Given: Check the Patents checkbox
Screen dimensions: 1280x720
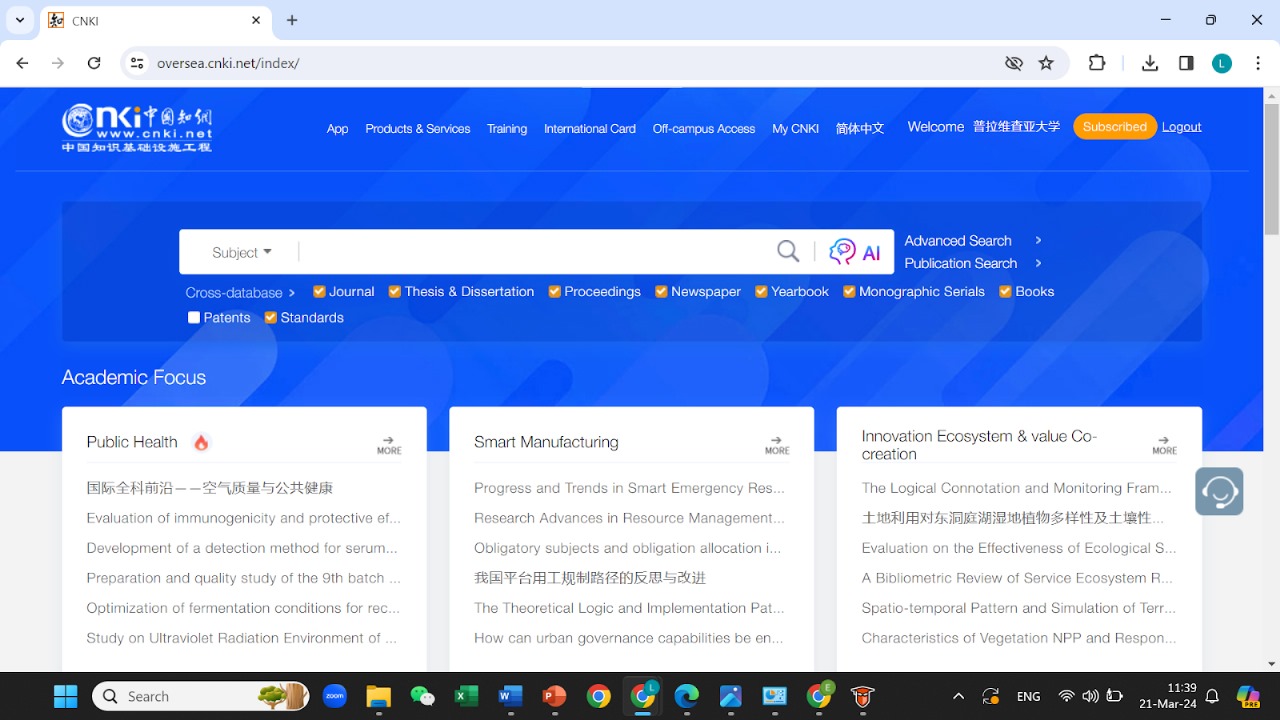Looking at the screenshot, I should click(194, 317).
